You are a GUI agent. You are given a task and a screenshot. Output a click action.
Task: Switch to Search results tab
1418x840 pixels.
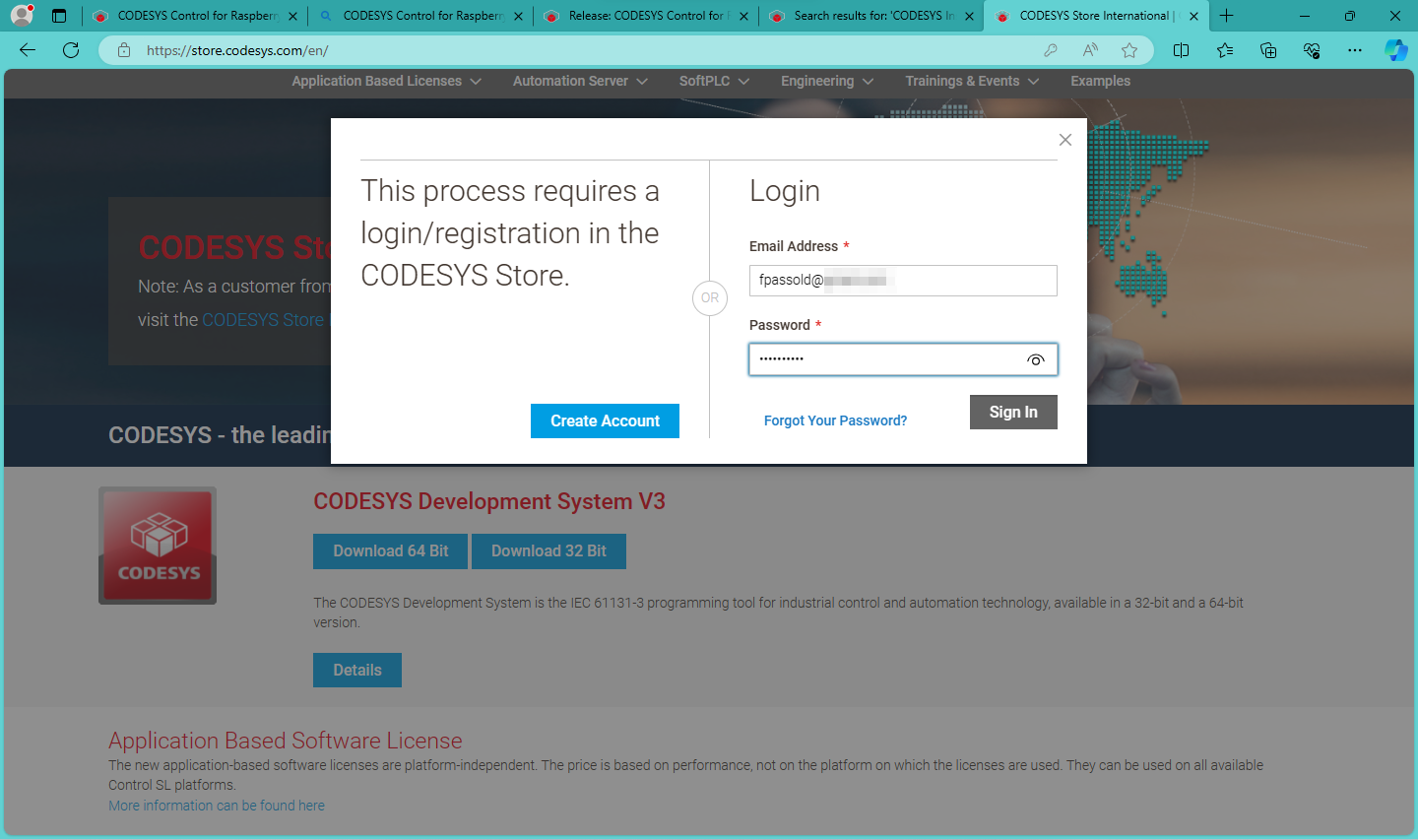click(871, 16)
